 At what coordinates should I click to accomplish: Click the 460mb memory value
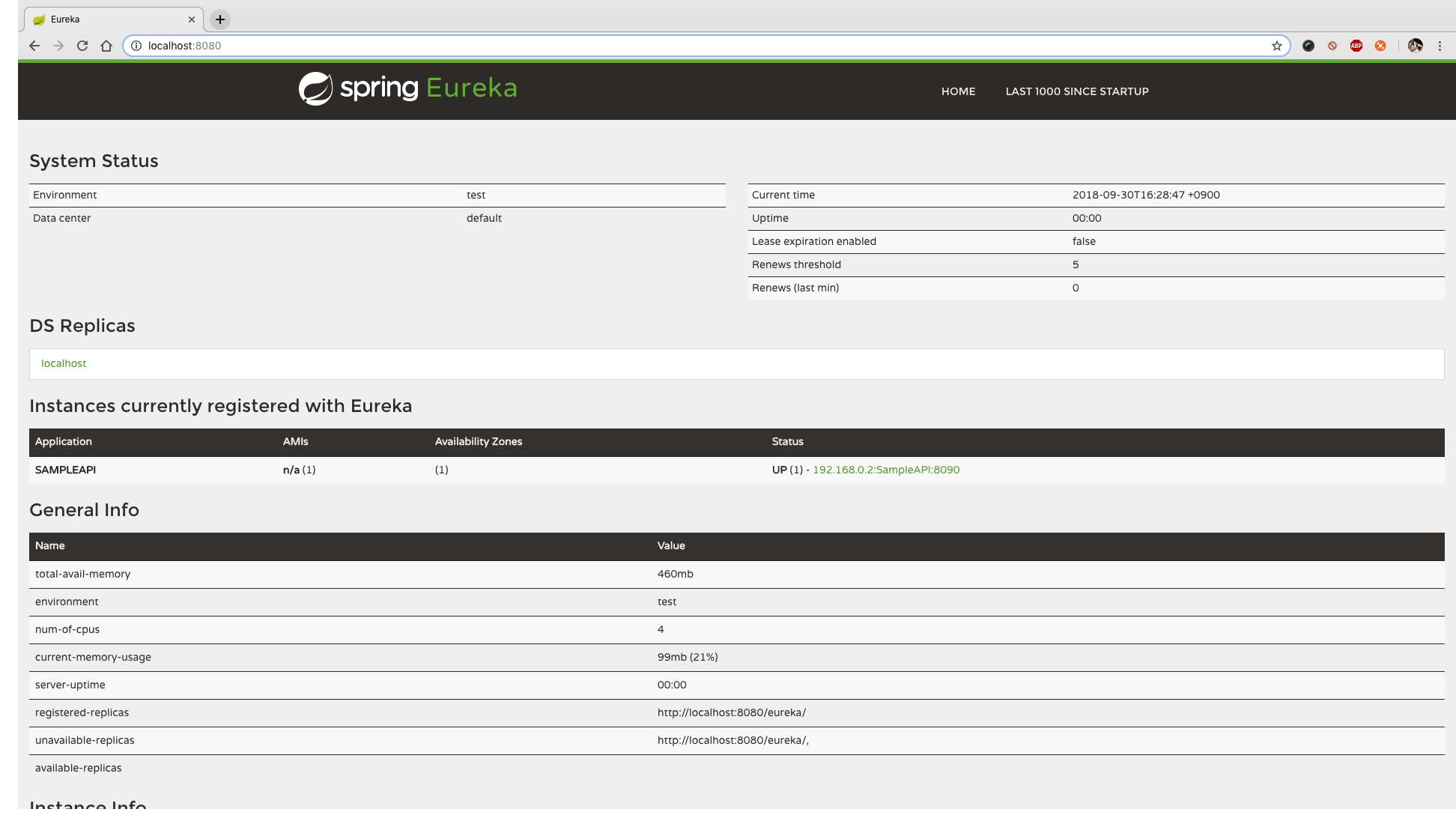pos(675,574)
